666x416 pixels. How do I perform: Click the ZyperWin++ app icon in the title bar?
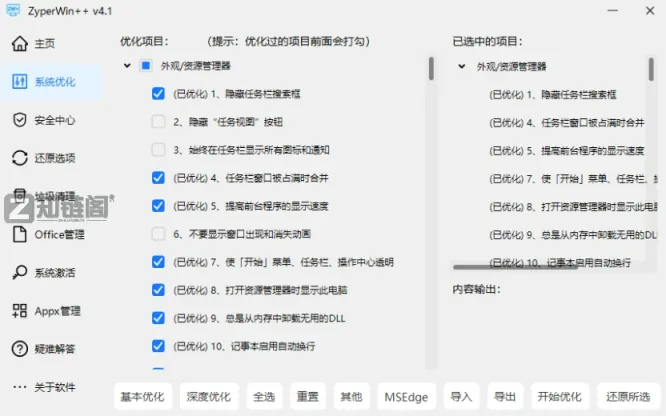[x=13, y=11]
